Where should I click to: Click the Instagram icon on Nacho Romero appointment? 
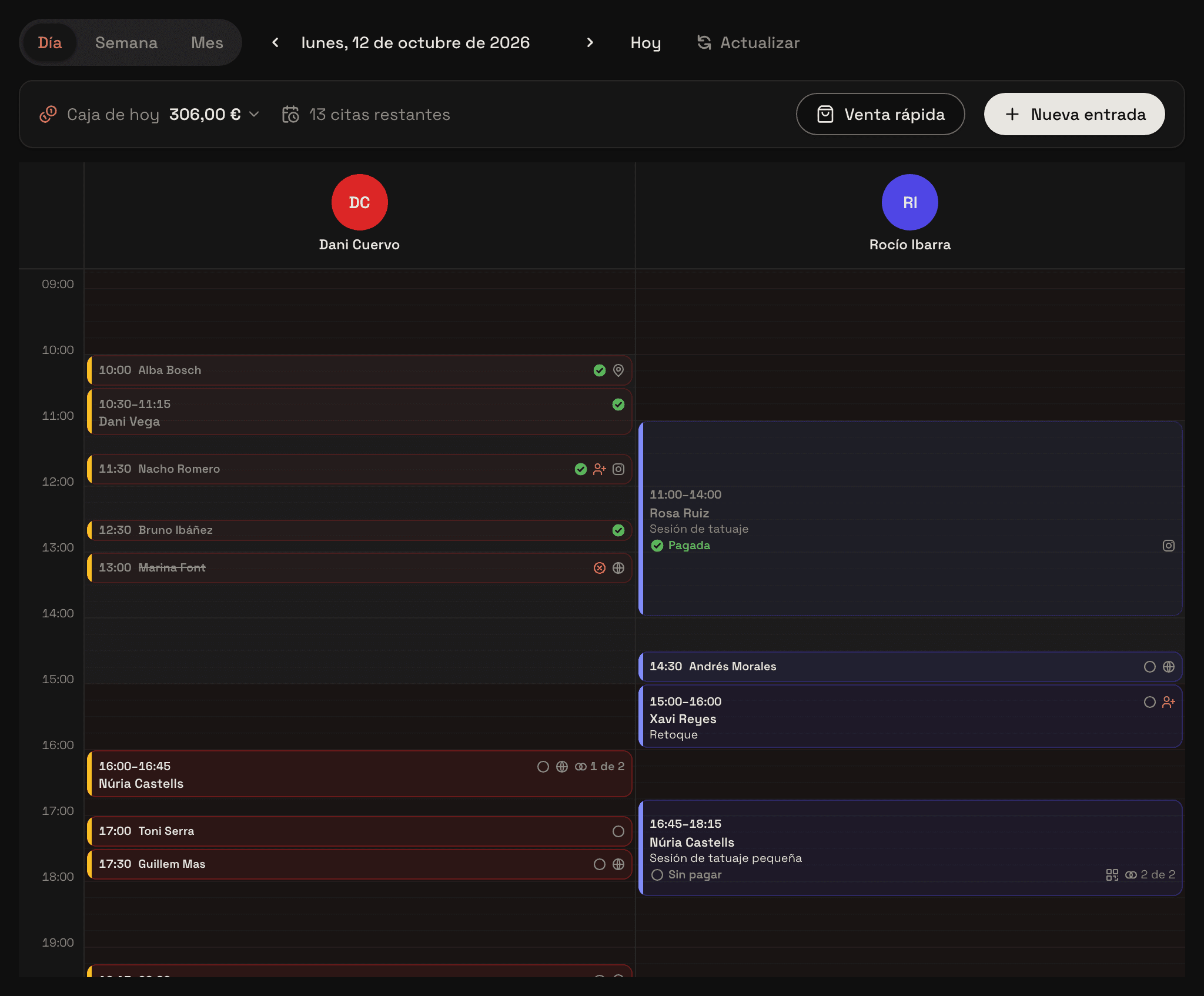click(618, 469)
